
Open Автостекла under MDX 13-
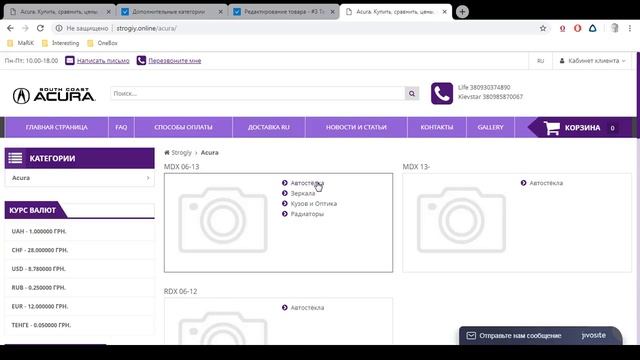[546, 183]
